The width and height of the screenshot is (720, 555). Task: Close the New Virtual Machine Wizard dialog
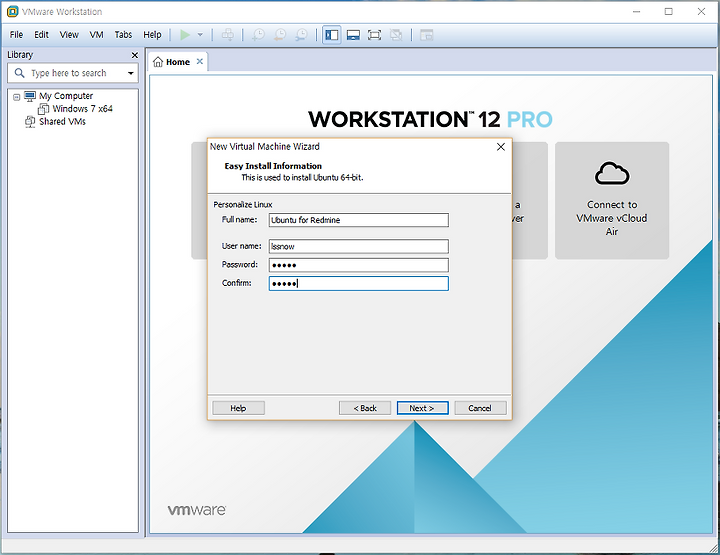(501, 147)
